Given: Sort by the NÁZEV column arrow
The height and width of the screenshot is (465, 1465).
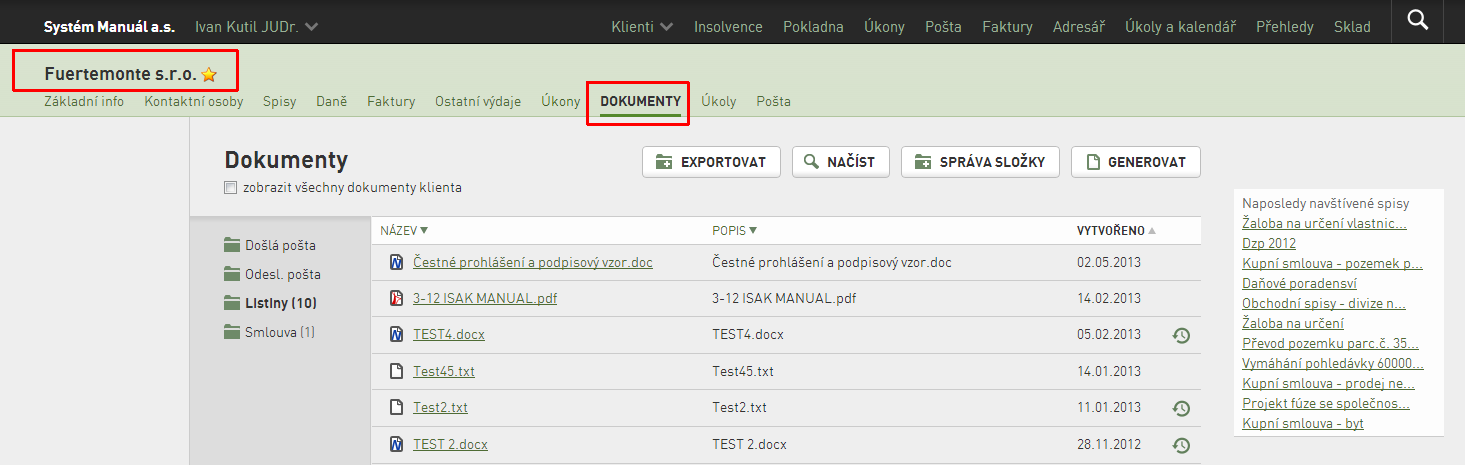Looking at the screenshot, I should tap(424, 231).
